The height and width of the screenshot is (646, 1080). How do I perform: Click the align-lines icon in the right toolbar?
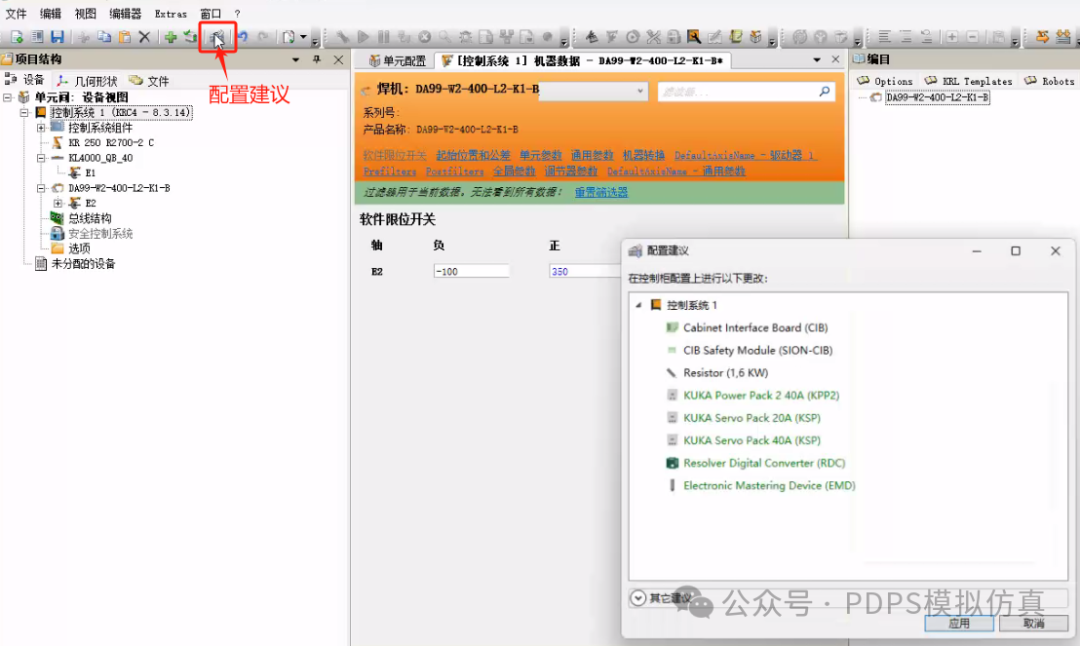pyautogui.click(x=884, y=37)
